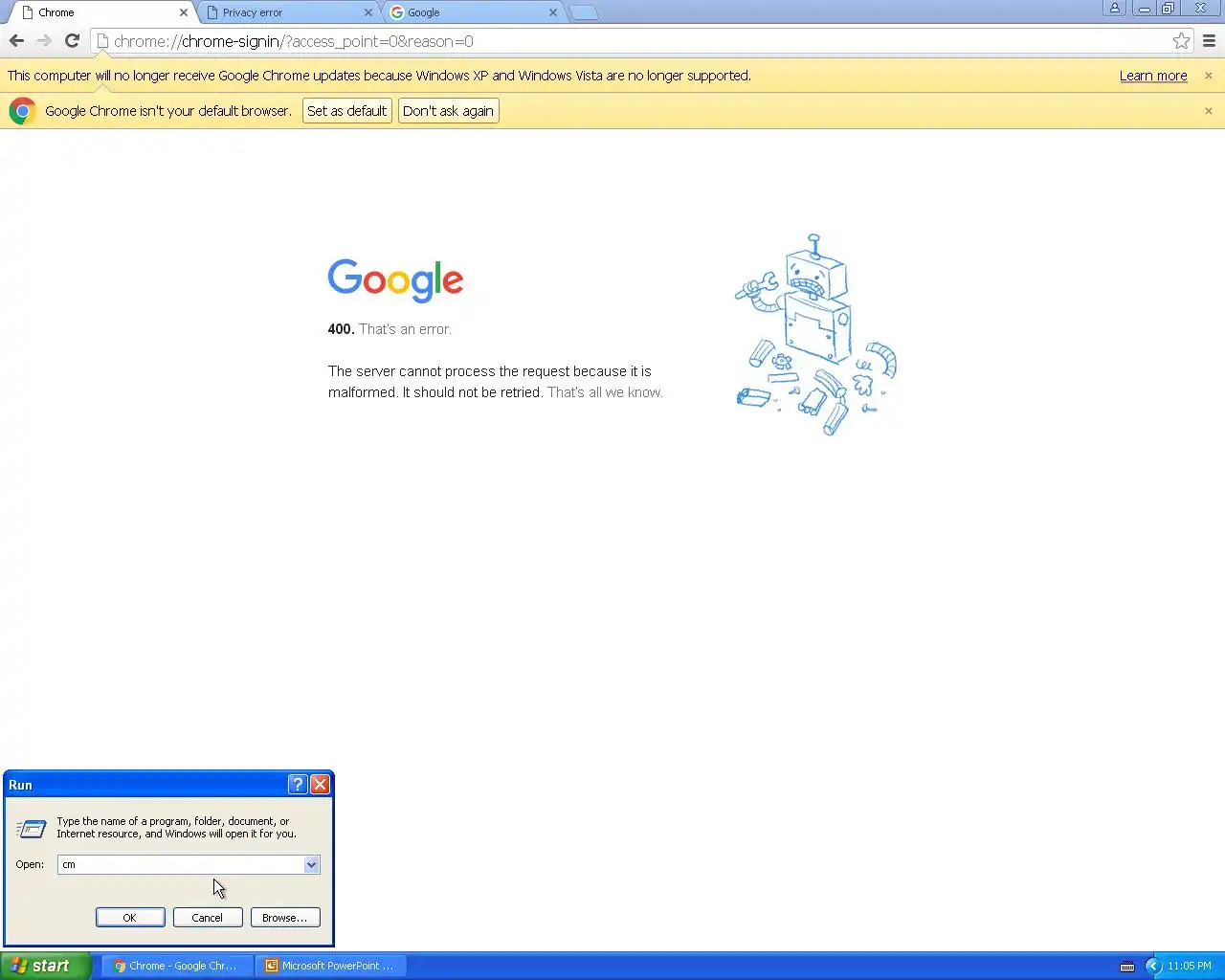Click Set as default button

(347, 111)
